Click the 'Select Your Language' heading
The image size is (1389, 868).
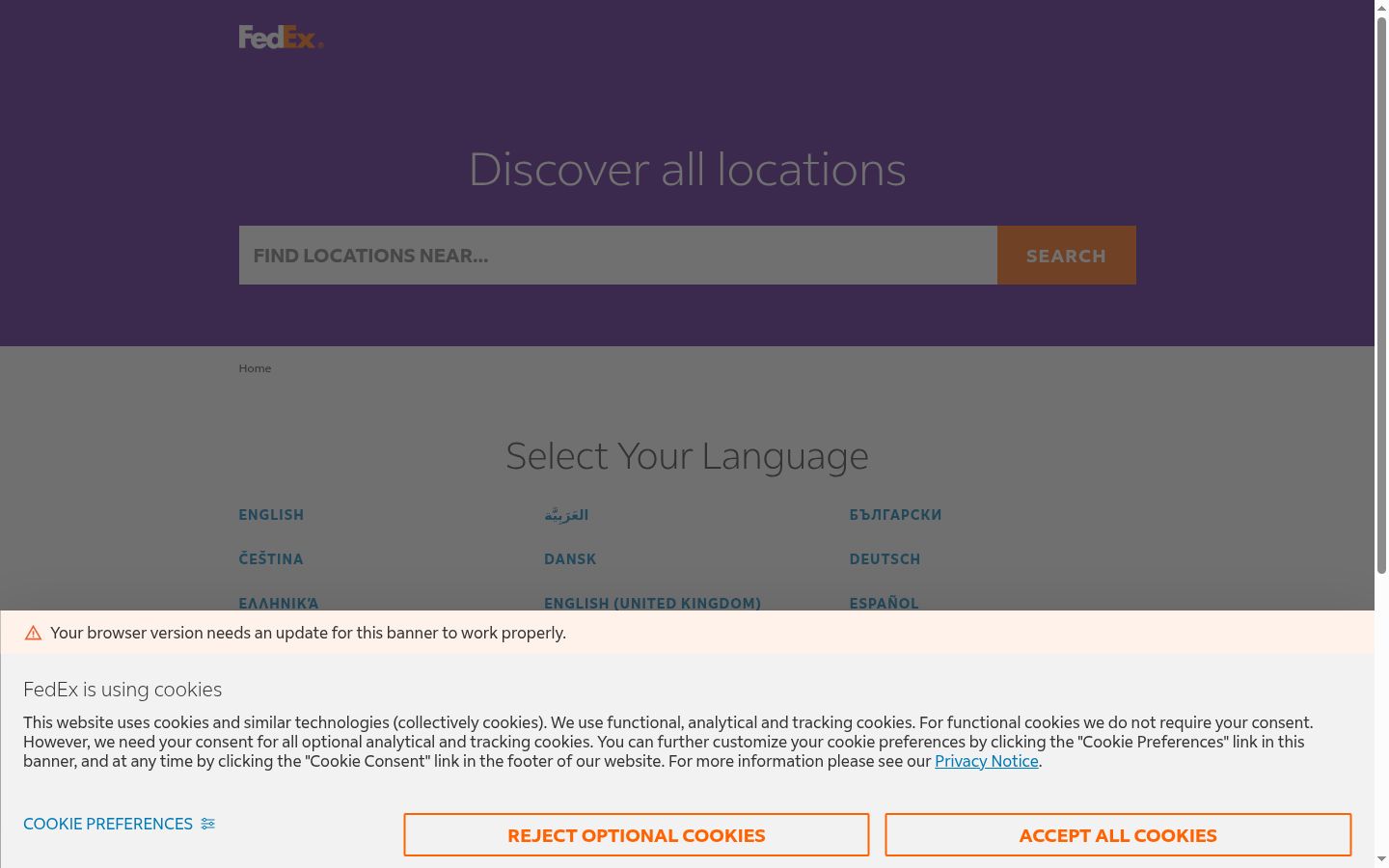coord(687,456)
